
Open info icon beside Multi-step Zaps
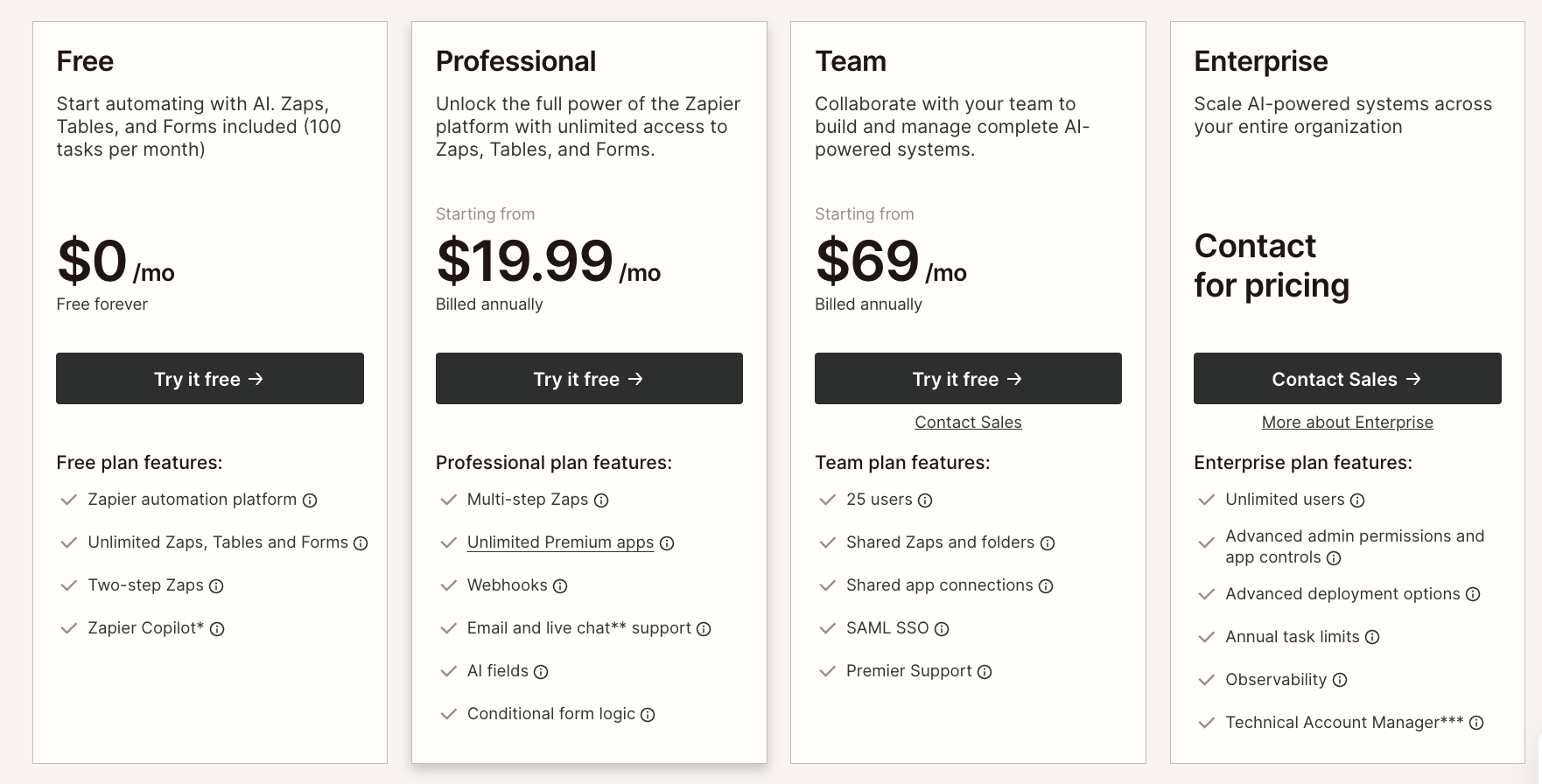pyautogui.click(x=601, y=500)
